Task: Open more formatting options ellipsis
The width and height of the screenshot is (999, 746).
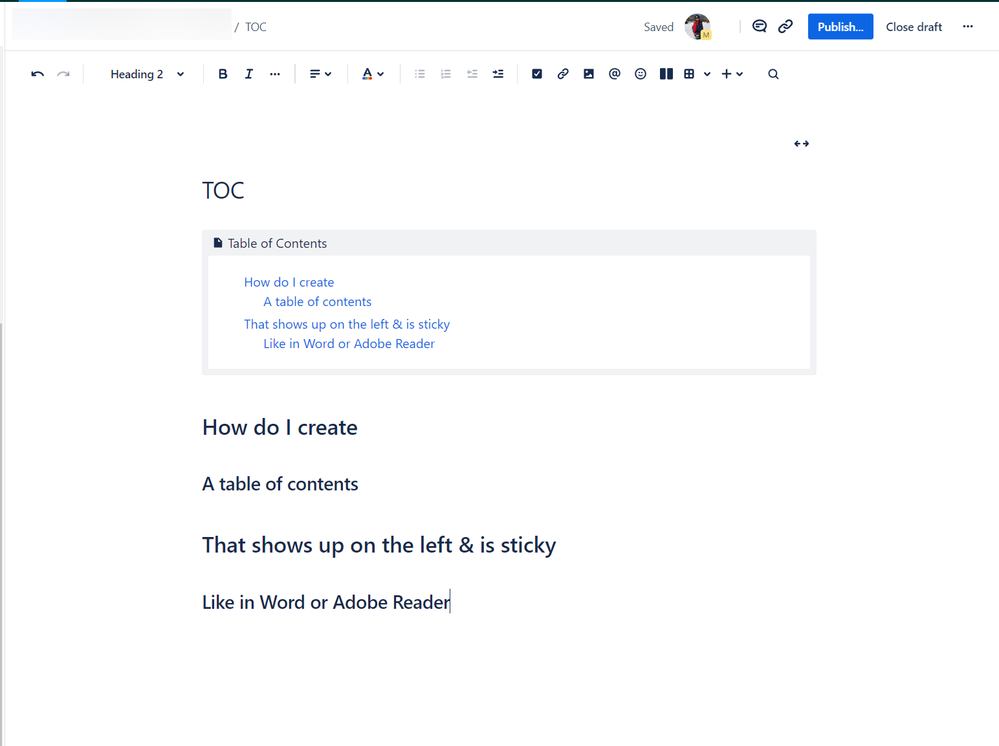Action: (x=275, y=74)
